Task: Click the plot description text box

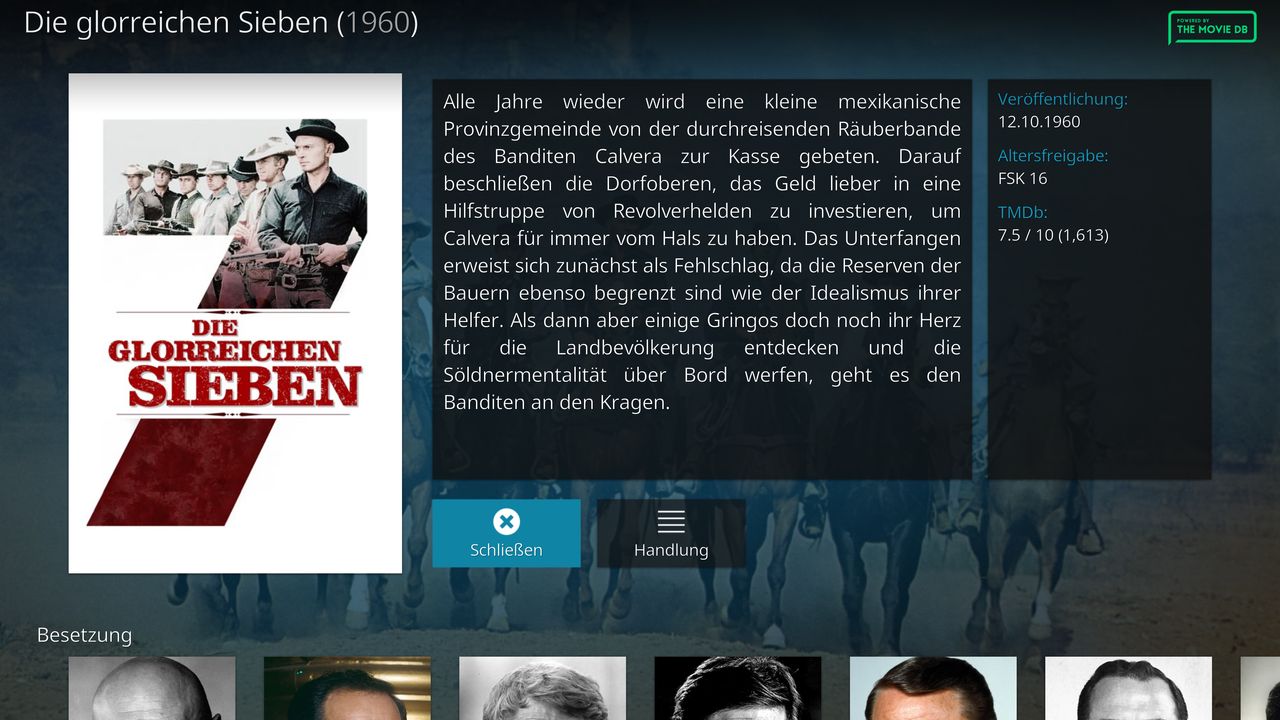Action: pos(702,280)
